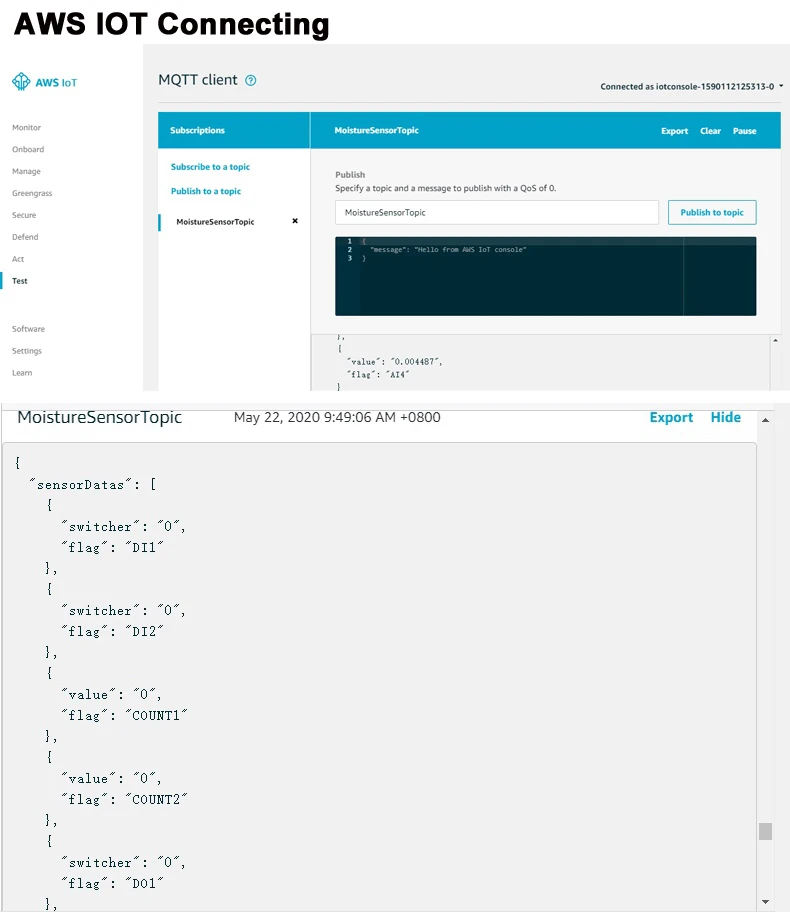The width and height of the screenshot is (790, 915).
Task: Remove MoistureSensorTopic subscription with the X icon
Action: tap(295, 221)
